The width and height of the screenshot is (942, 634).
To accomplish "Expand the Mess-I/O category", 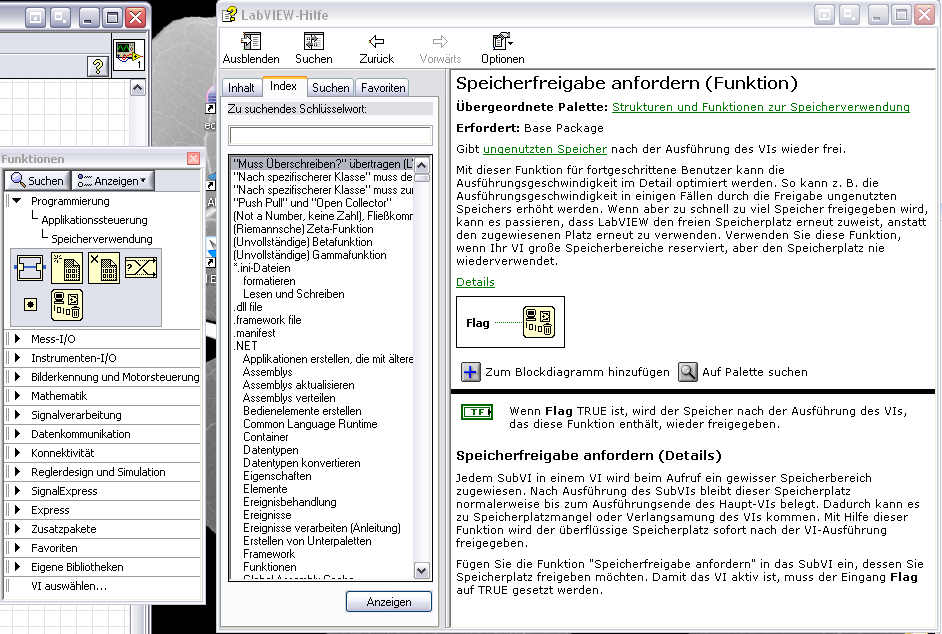I will coord(17,339).
